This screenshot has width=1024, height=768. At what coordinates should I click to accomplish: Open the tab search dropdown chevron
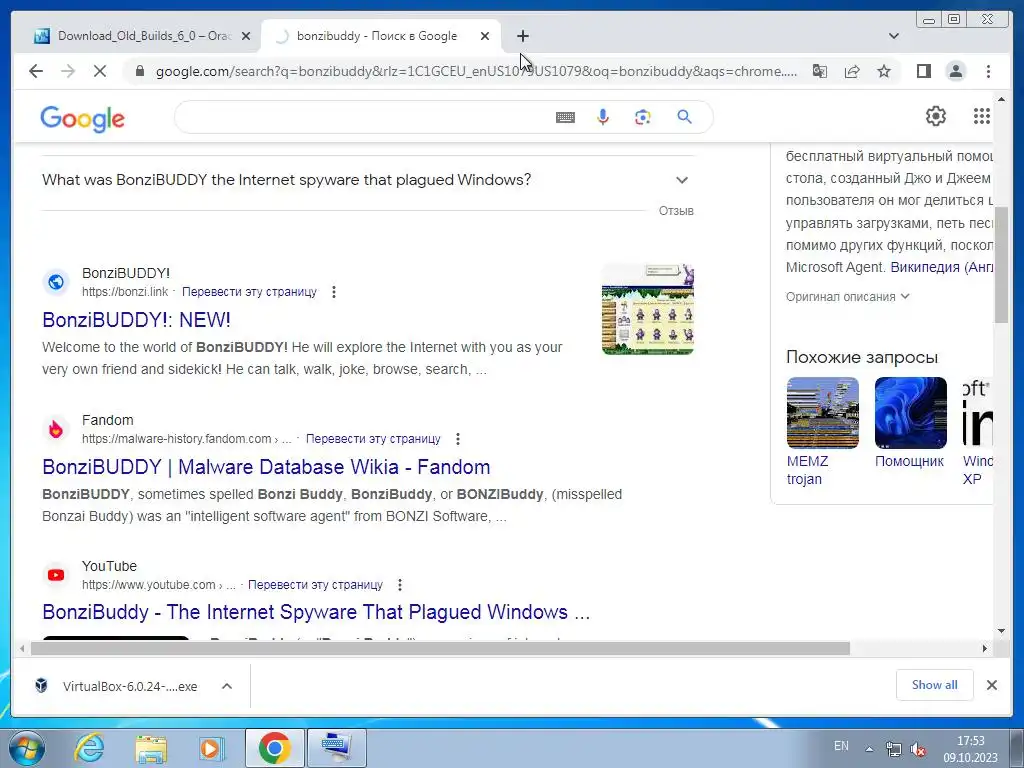pos(893,36)
